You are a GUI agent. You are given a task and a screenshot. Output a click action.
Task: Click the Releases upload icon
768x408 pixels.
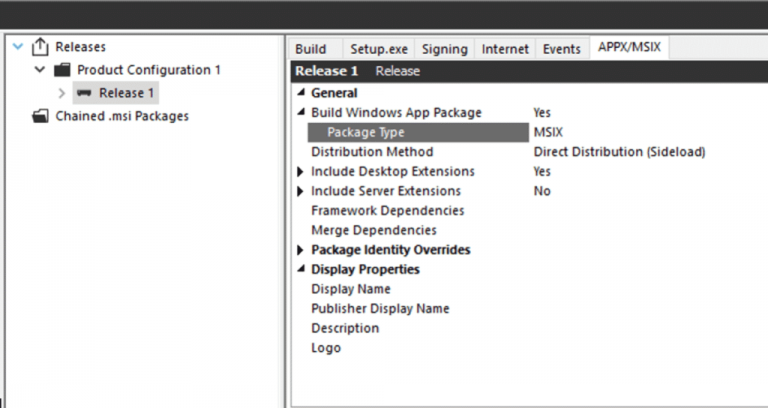[x=40, y=47]
